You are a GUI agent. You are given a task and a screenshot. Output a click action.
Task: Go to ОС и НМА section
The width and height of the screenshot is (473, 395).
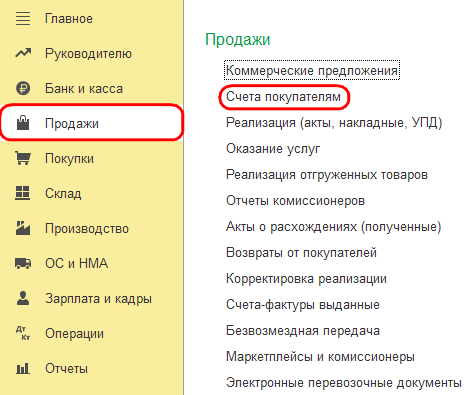point(77,263)
